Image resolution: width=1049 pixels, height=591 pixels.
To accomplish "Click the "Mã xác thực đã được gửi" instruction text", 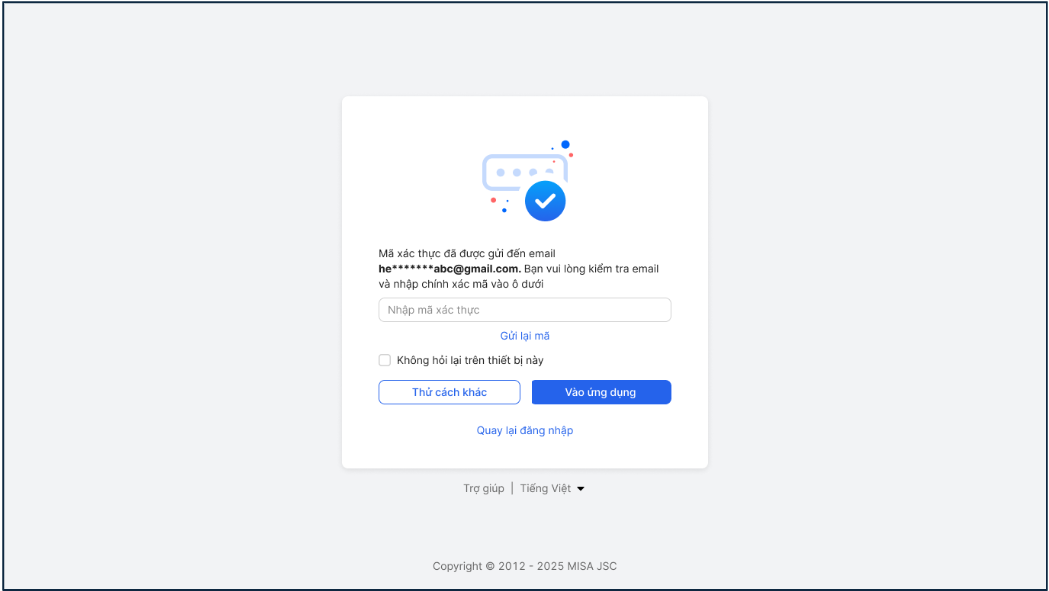I will pos(466,254).
